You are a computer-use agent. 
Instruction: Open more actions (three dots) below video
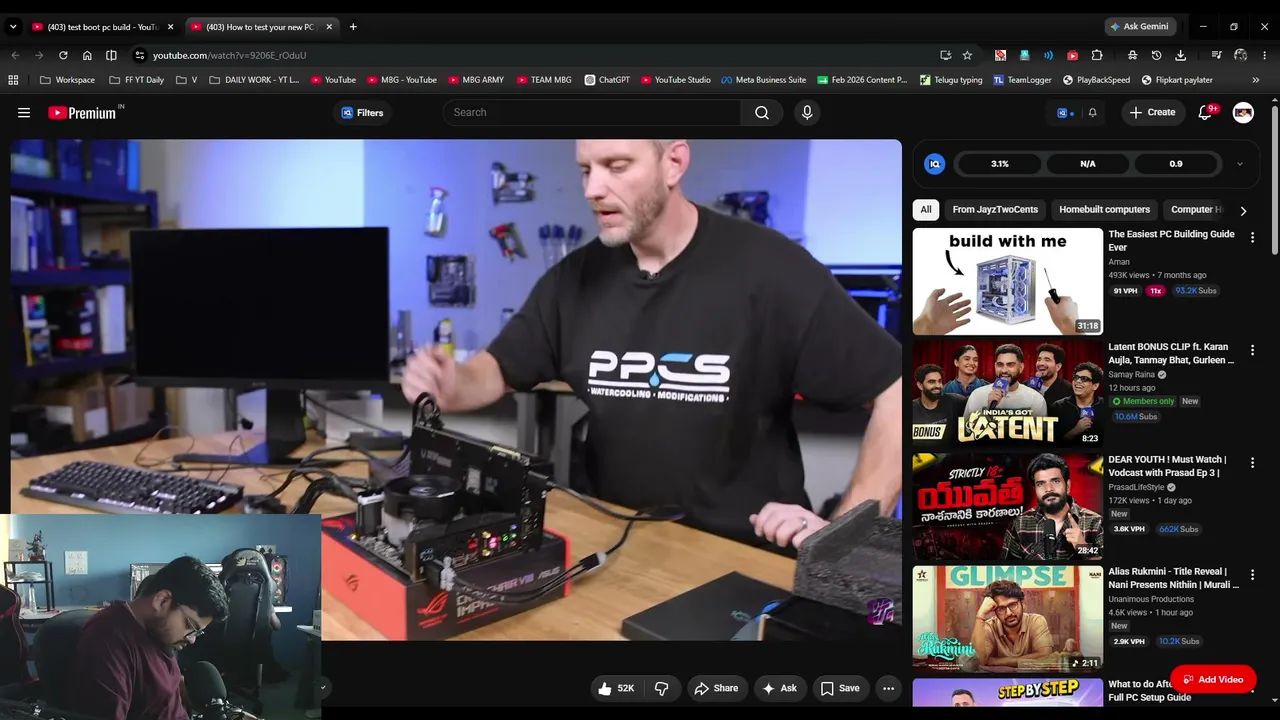click(x=888, y=688)
